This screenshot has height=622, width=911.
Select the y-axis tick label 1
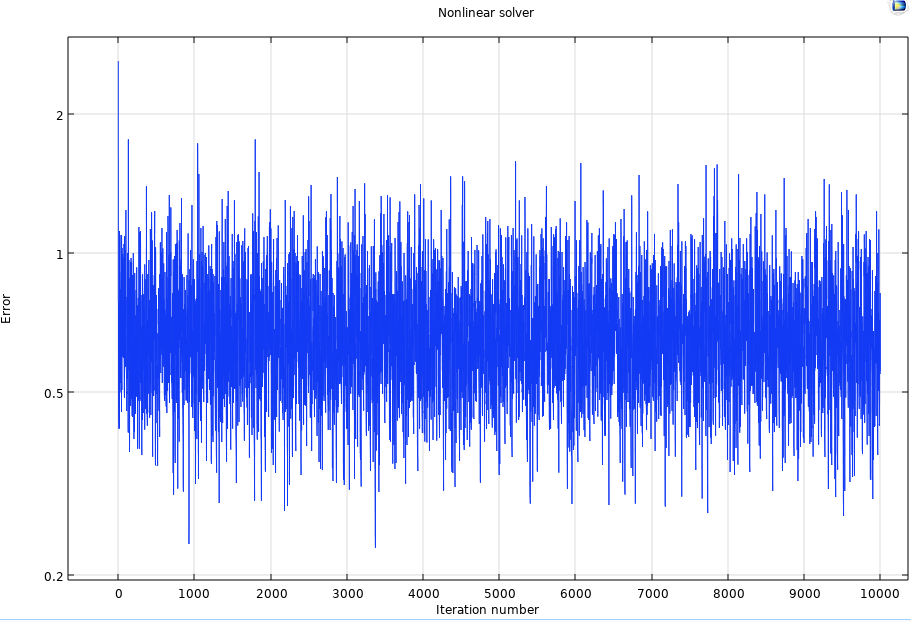point(59,254)
